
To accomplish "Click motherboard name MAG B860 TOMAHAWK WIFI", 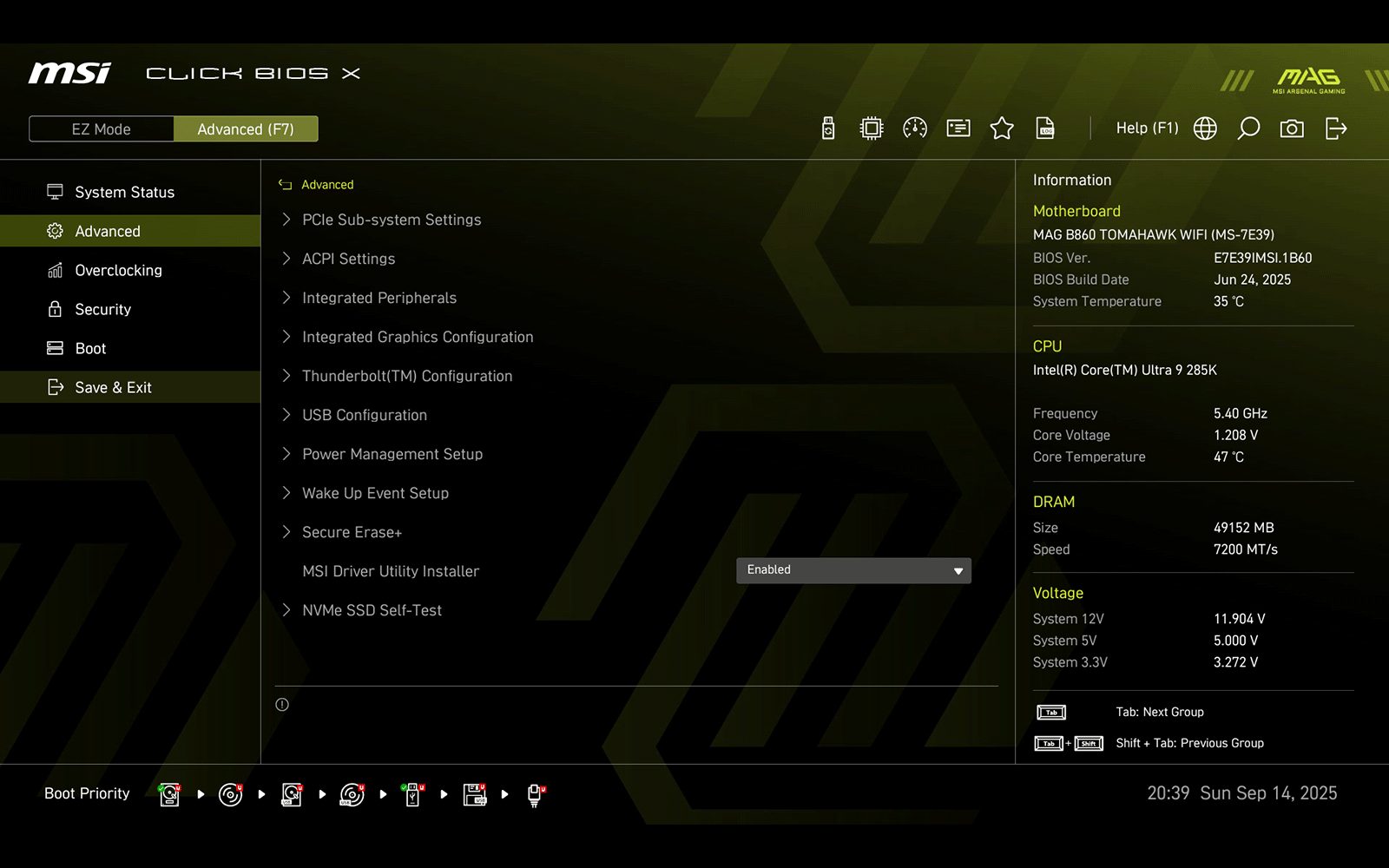I will click(x=1154, y=234).
